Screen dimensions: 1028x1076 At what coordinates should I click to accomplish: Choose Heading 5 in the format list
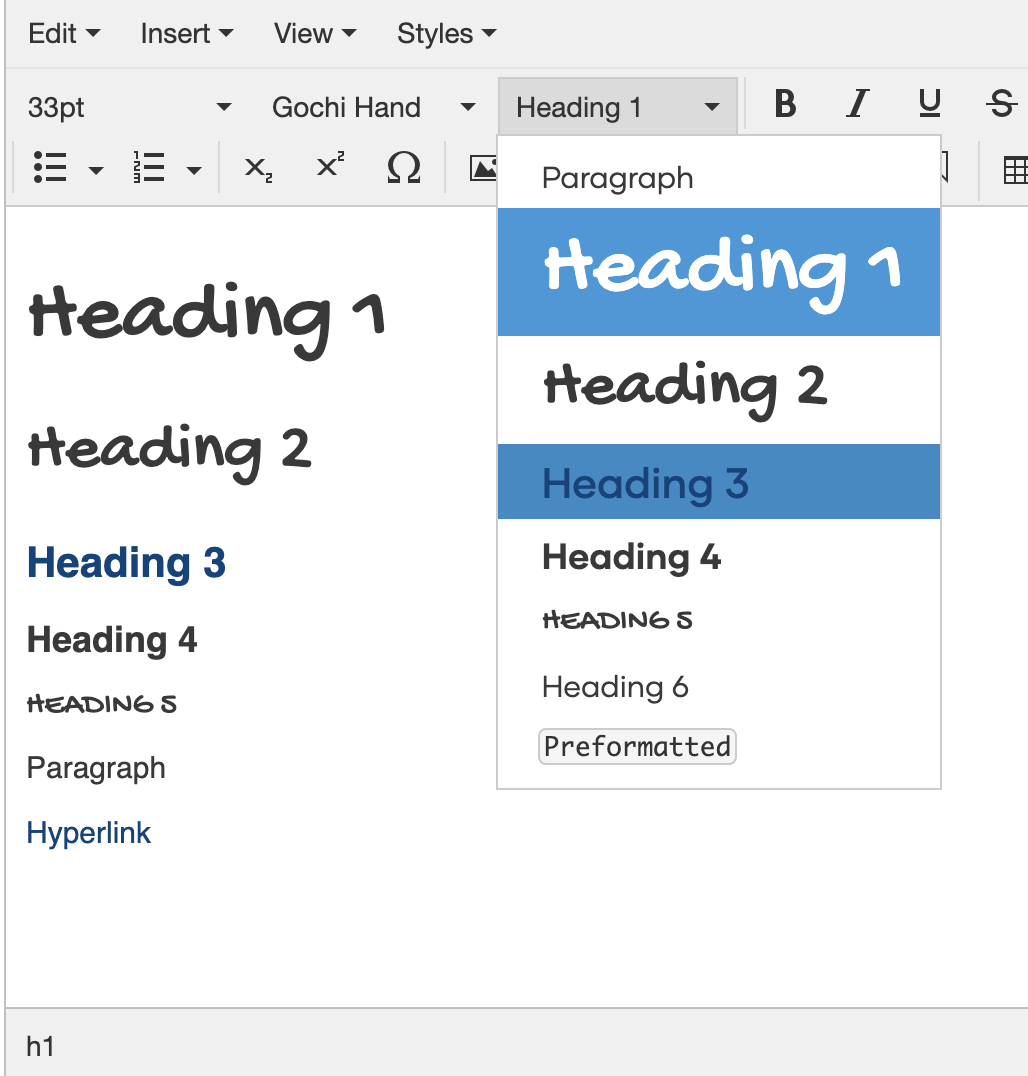719,620
